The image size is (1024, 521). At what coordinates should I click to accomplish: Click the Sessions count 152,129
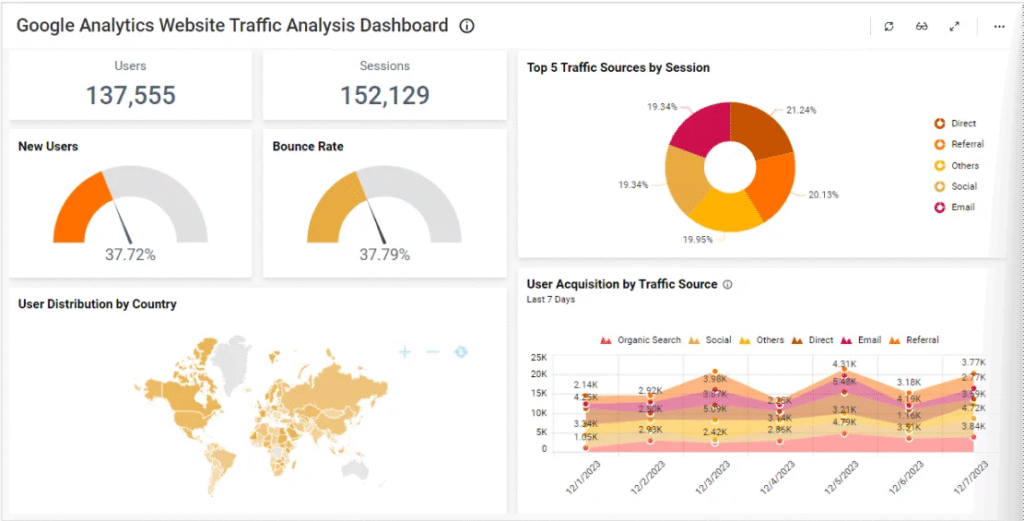385,95
